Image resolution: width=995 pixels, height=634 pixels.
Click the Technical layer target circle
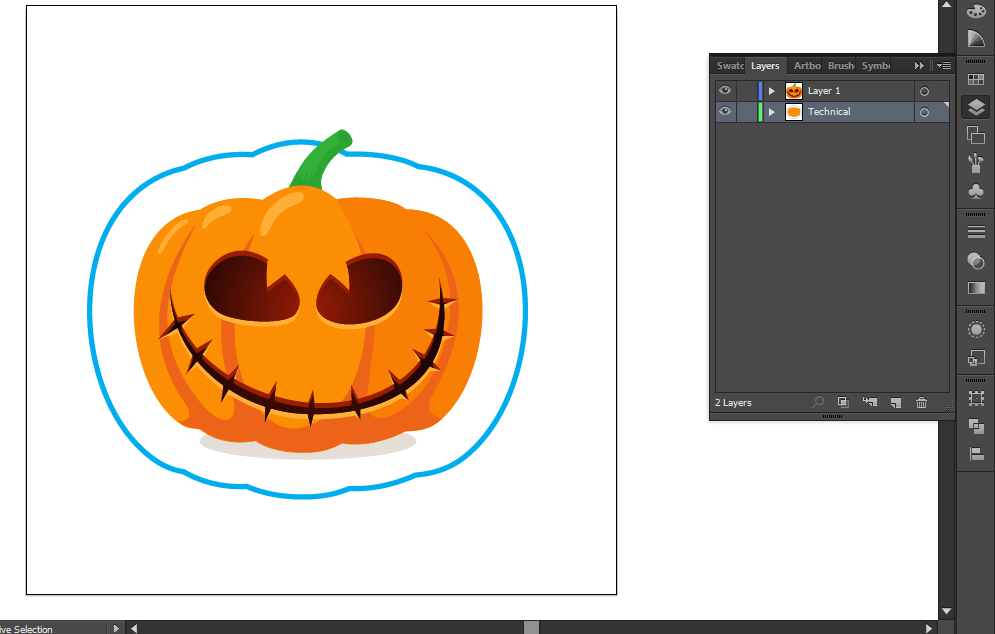(x=924, y=112)
